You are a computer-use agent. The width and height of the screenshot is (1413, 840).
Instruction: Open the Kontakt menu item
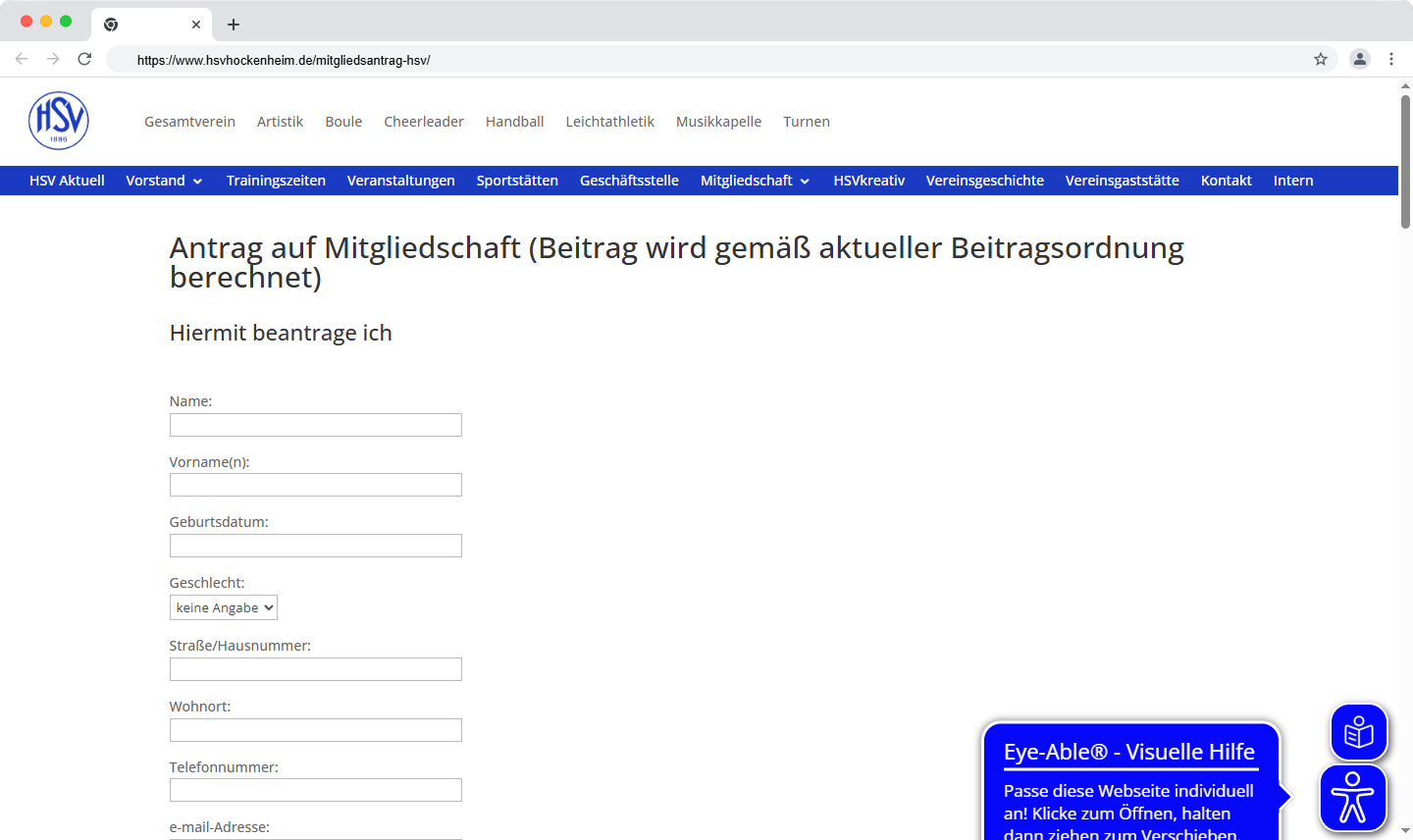click(1226, 181)
